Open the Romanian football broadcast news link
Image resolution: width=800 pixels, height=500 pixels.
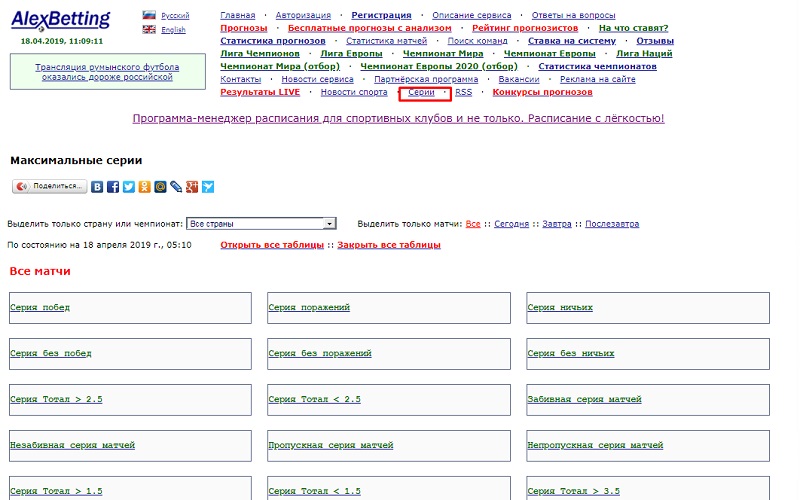[107, 71]
